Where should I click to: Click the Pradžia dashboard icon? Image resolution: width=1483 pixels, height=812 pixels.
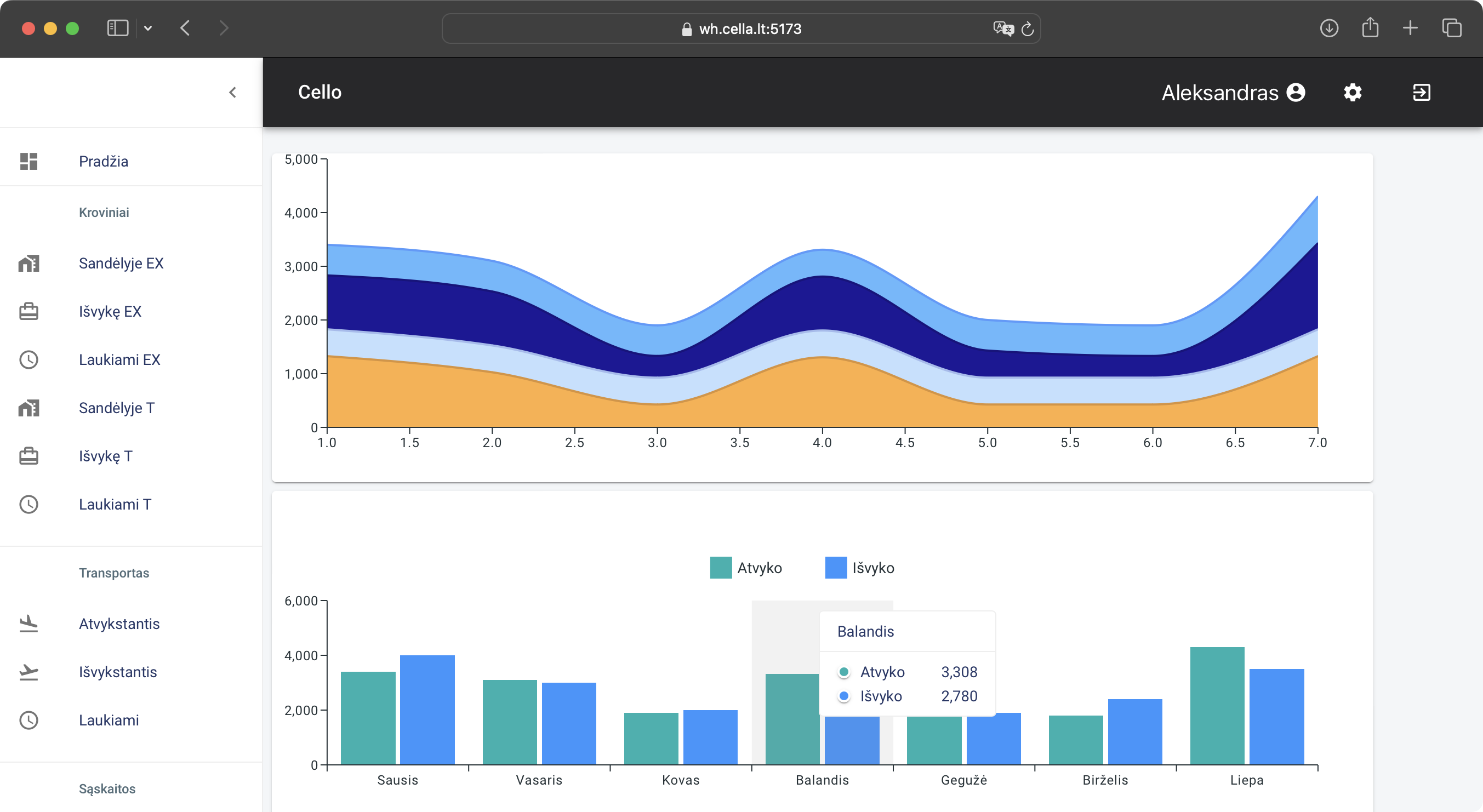(28, 161)
